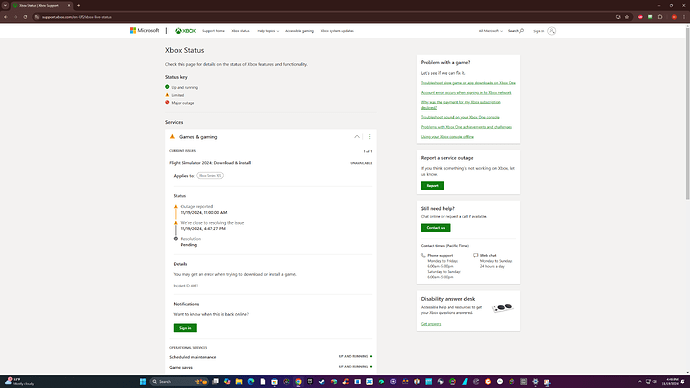Click the Xbox logo in the header
The height and width of the screenshot is (388, 690).
(185, 31)
